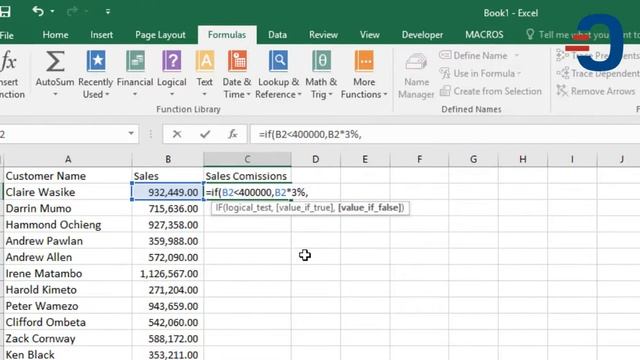Click the Customer Name header cell

coord(68,176)
